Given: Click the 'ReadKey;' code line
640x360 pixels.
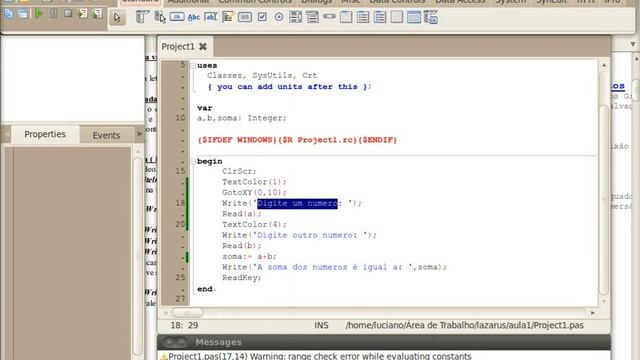Looking at the screenshot, I should (242, 278).
